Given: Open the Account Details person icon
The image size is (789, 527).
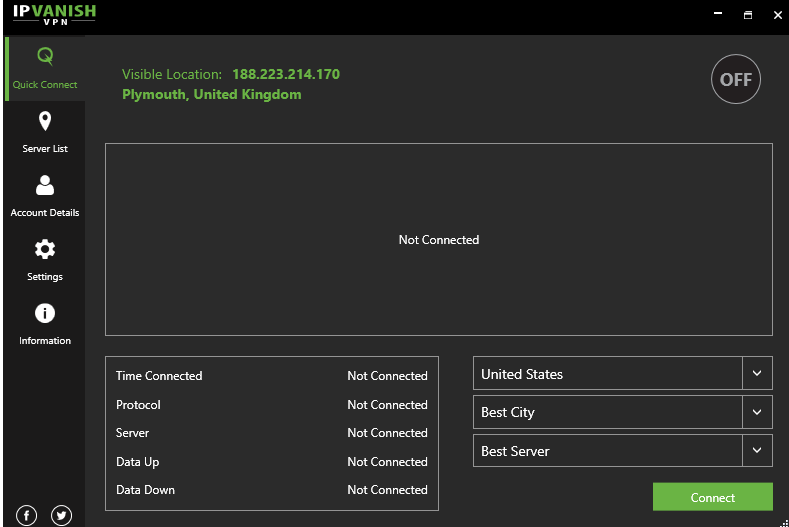Looking at the screenshot, I should click(45, 185).
